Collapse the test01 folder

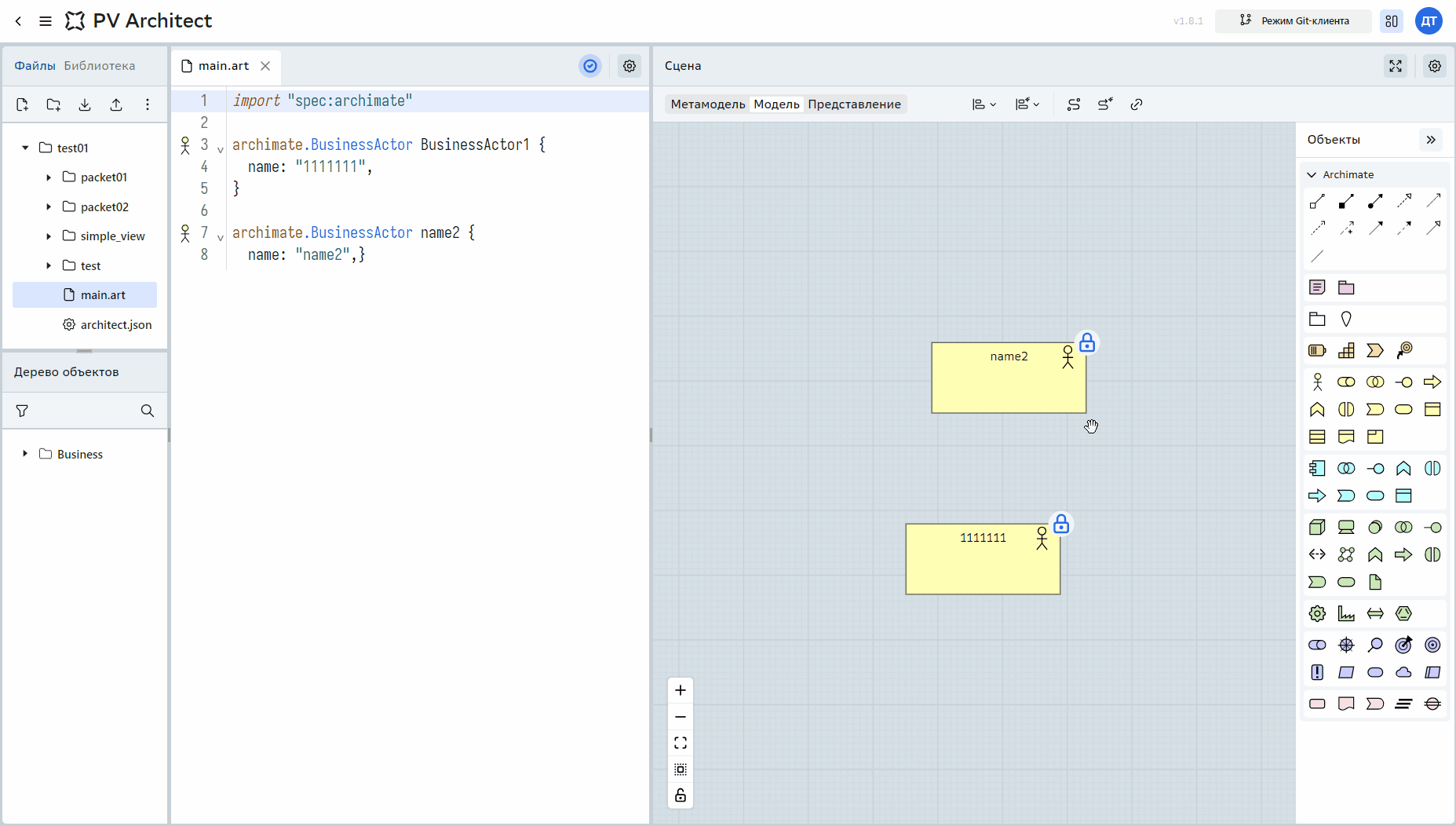[x=25, y=148]
